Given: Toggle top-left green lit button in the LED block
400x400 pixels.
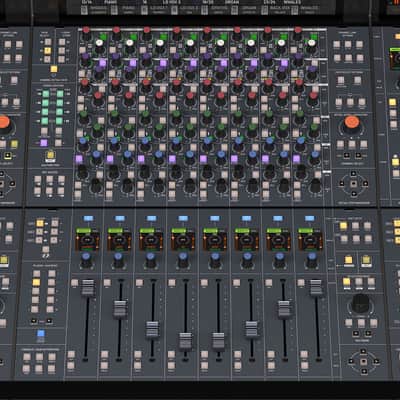Looking at the screenshot, I should (46, 94).
